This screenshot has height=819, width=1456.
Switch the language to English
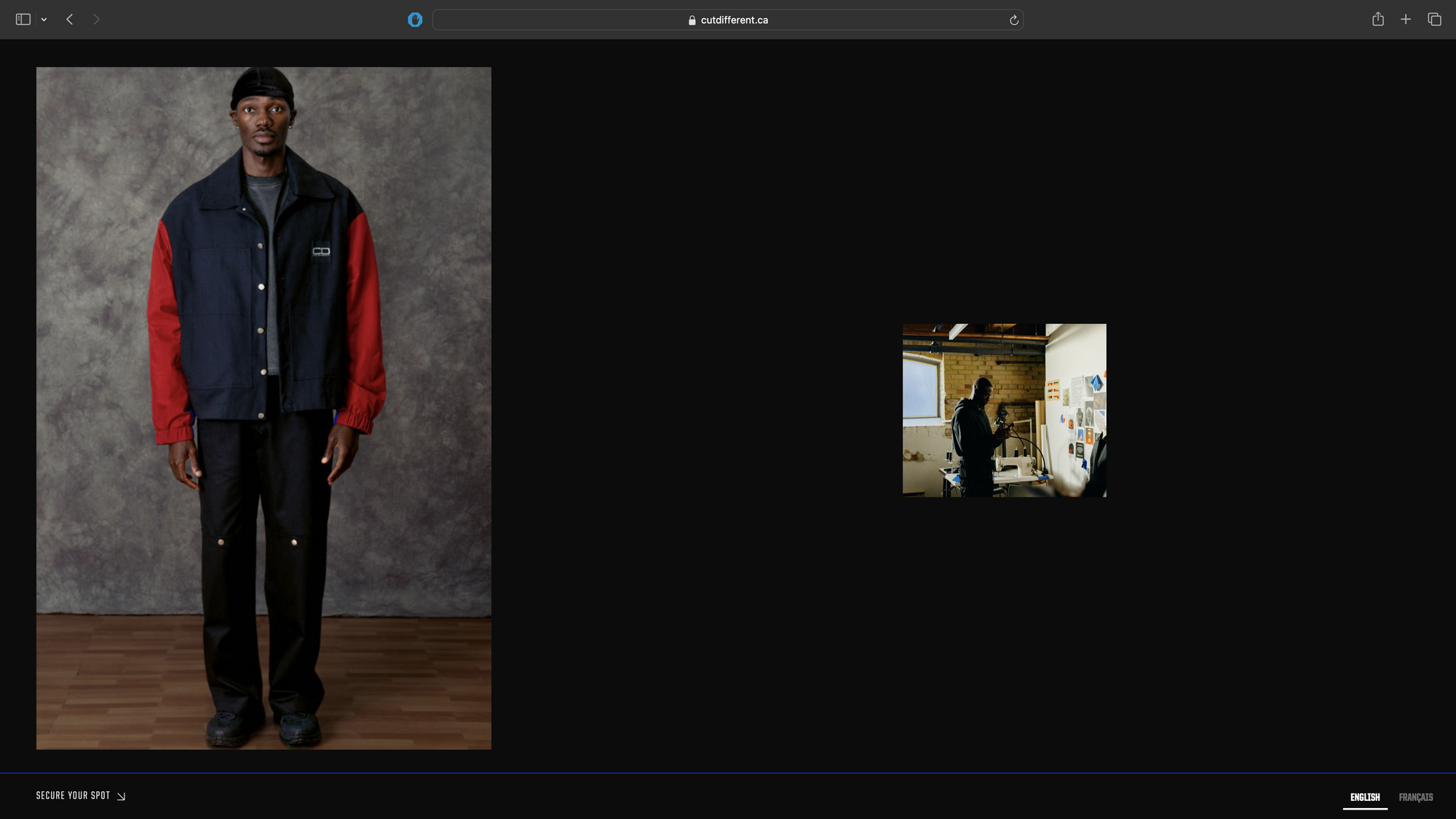pos(1365,797)
